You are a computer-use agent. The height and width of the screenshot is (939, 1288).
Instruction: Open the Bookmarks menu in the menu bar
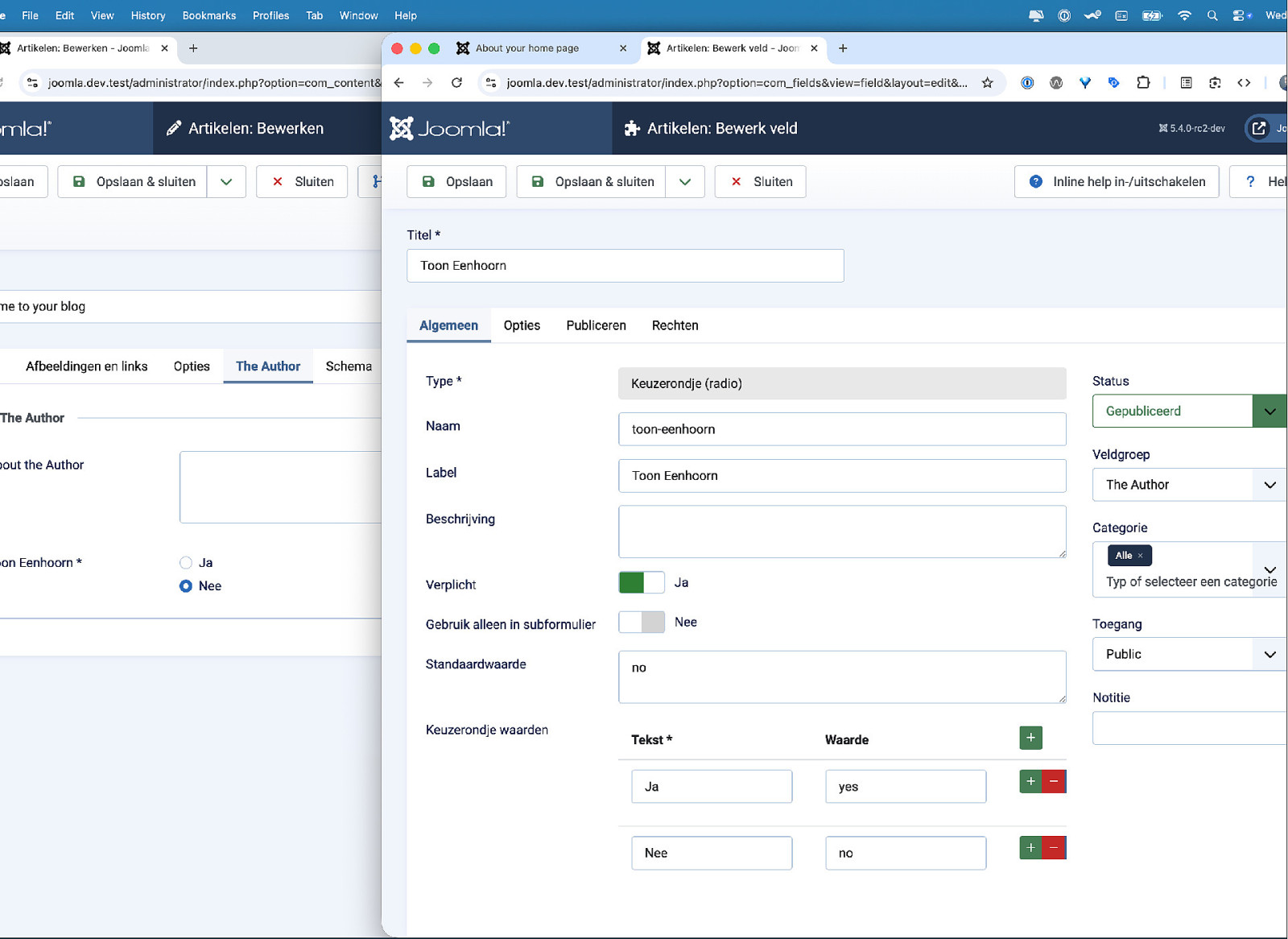coord(208,15)
